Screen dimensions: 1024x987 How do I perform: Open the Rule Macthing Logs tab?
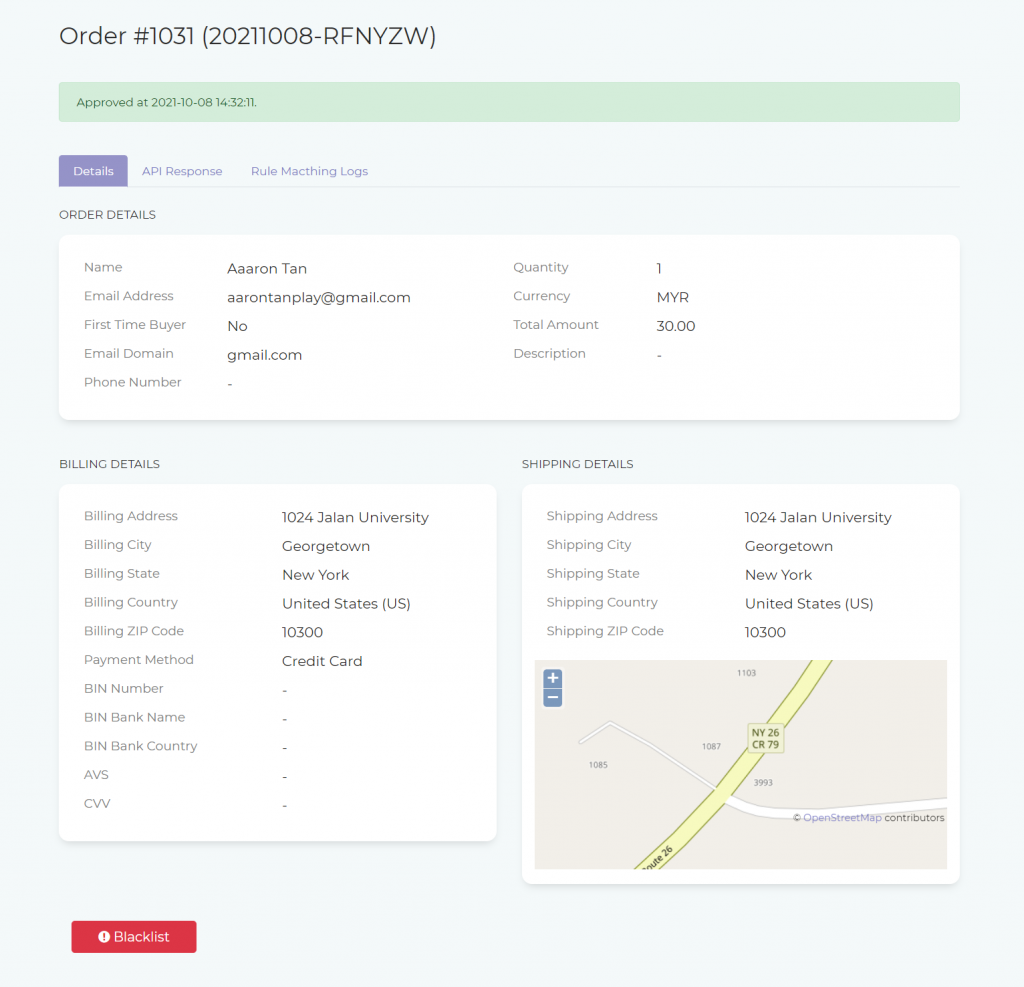(x=309, y=171)
